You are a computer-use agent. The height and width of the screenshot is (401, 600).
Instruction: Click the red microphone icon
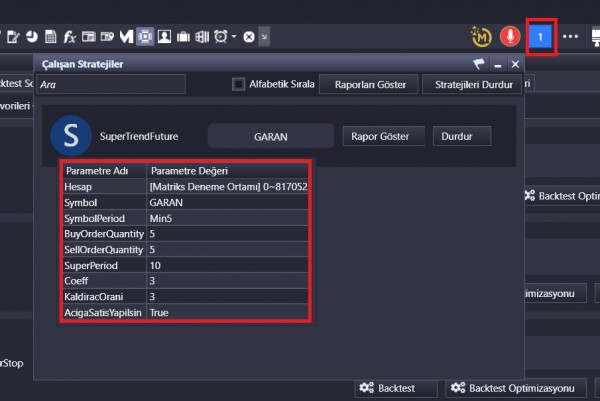click(x=510, y=37)
